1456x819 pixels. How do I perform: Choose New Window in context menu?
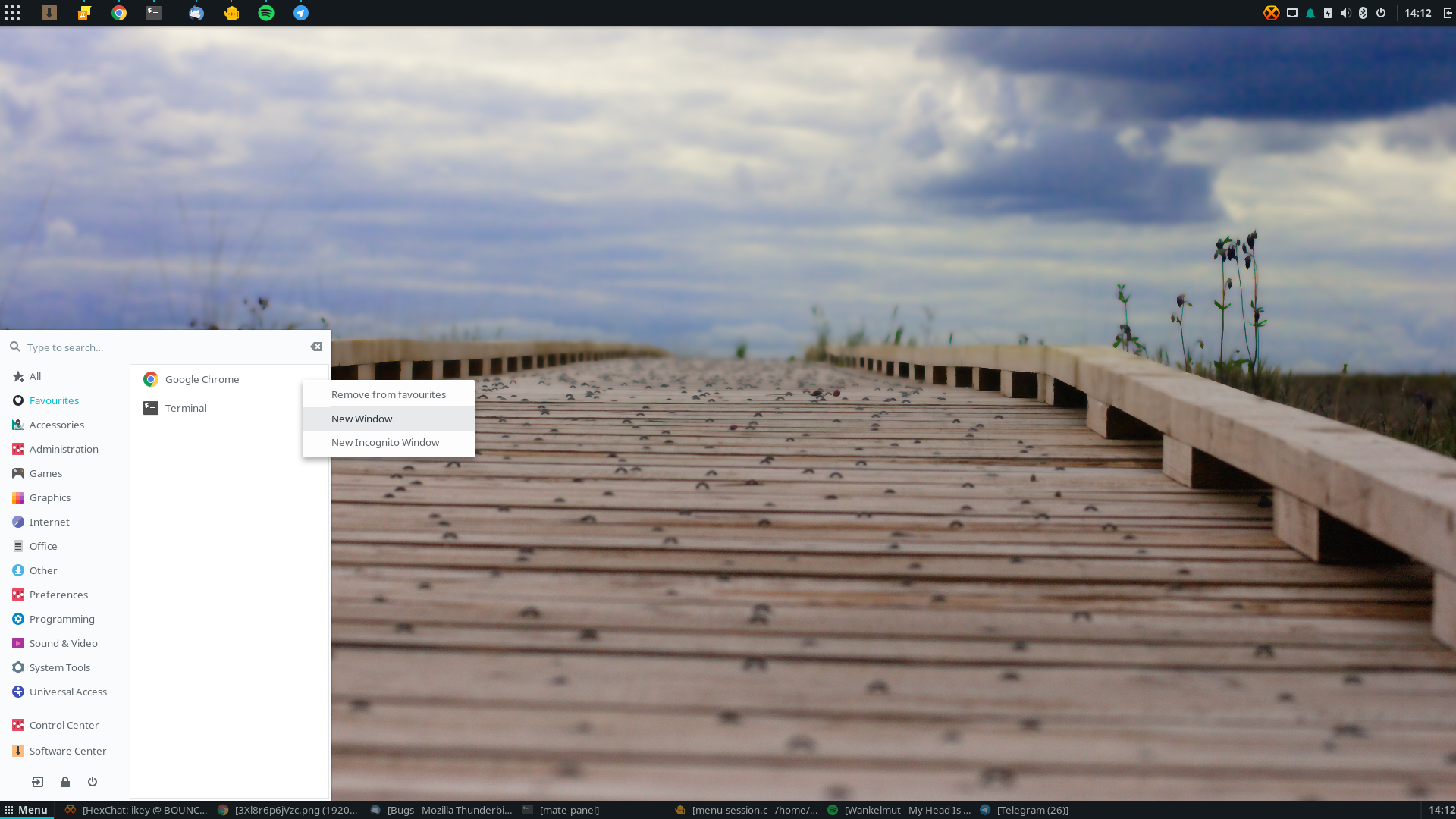388,419
